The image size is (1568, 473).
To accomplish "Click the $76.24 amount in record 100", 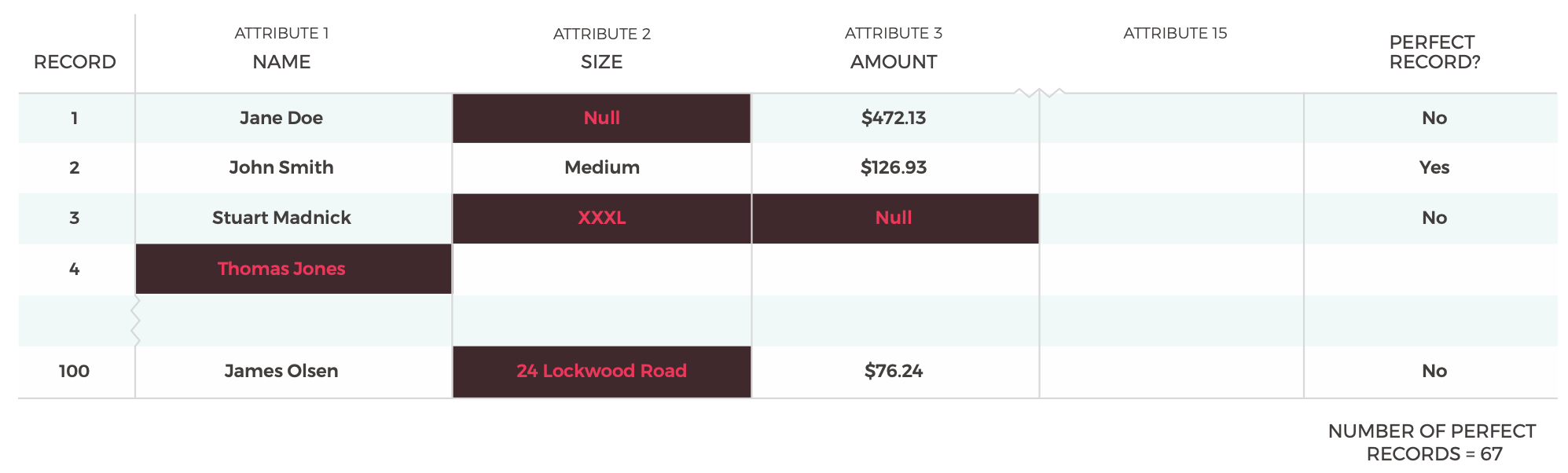I will pyautogui.click(x=894, y=371).
